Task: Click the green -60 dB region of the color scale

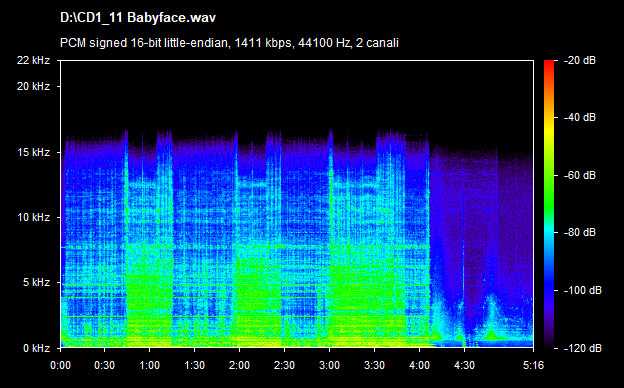Action: point(549,175)
